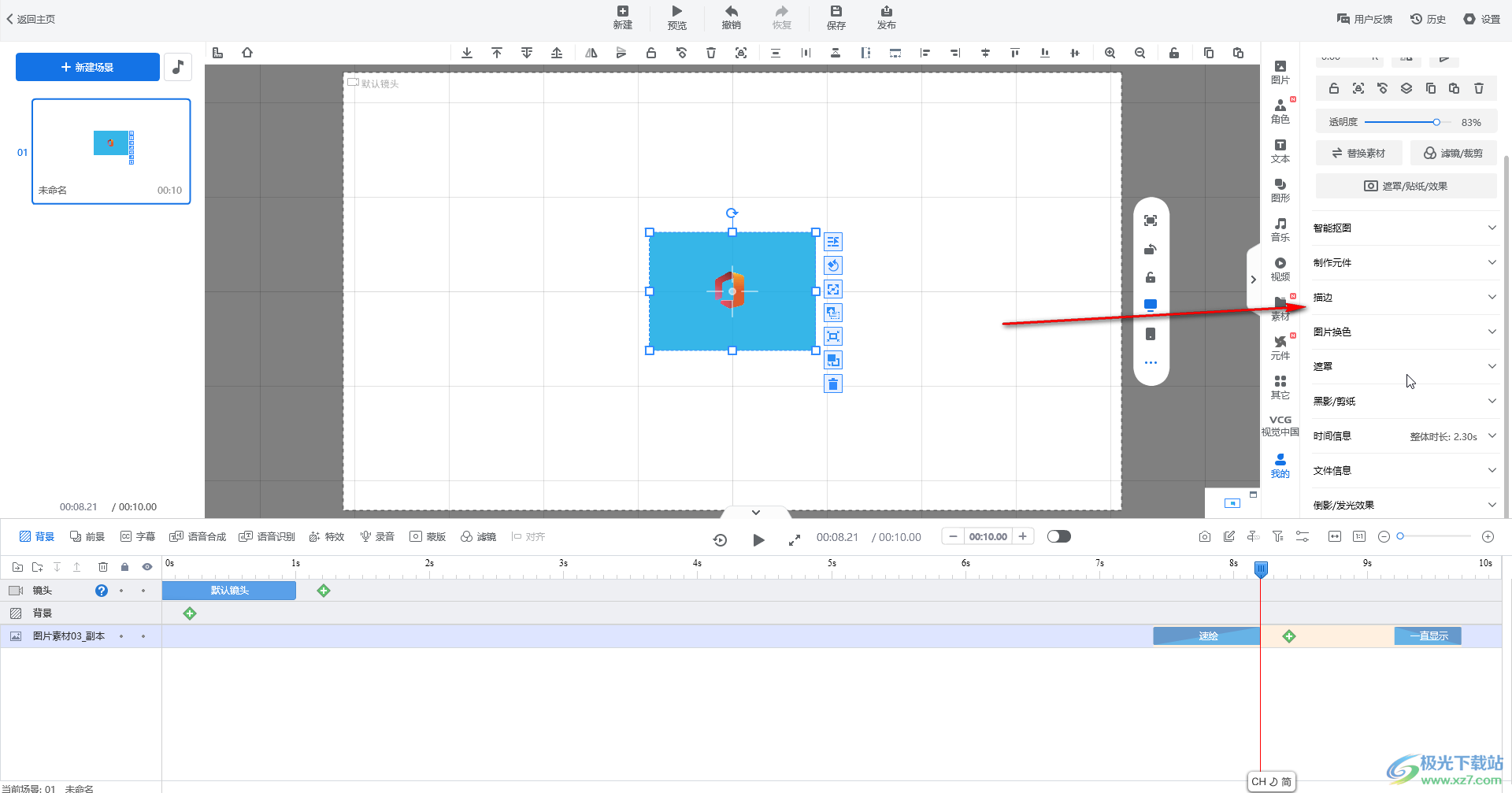Click the 新建 icon in the top bar
The width and height of the screenshot is (1512, 793).
pyautogui.click(x=623, y=17)
